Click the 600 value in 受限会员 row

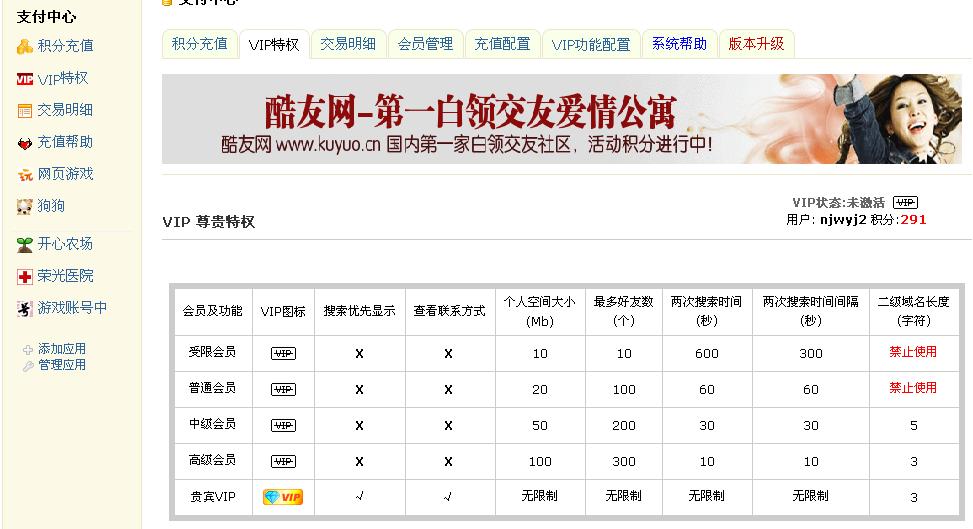(707, 354)
